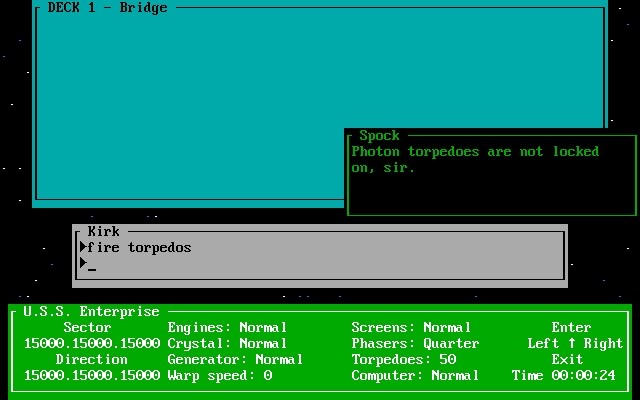Select the 'Torpedoes: 50' status entry
Image resolution: width=640 pixels, height=400 pixels.
pyautogui.click(x=403, y=360)
